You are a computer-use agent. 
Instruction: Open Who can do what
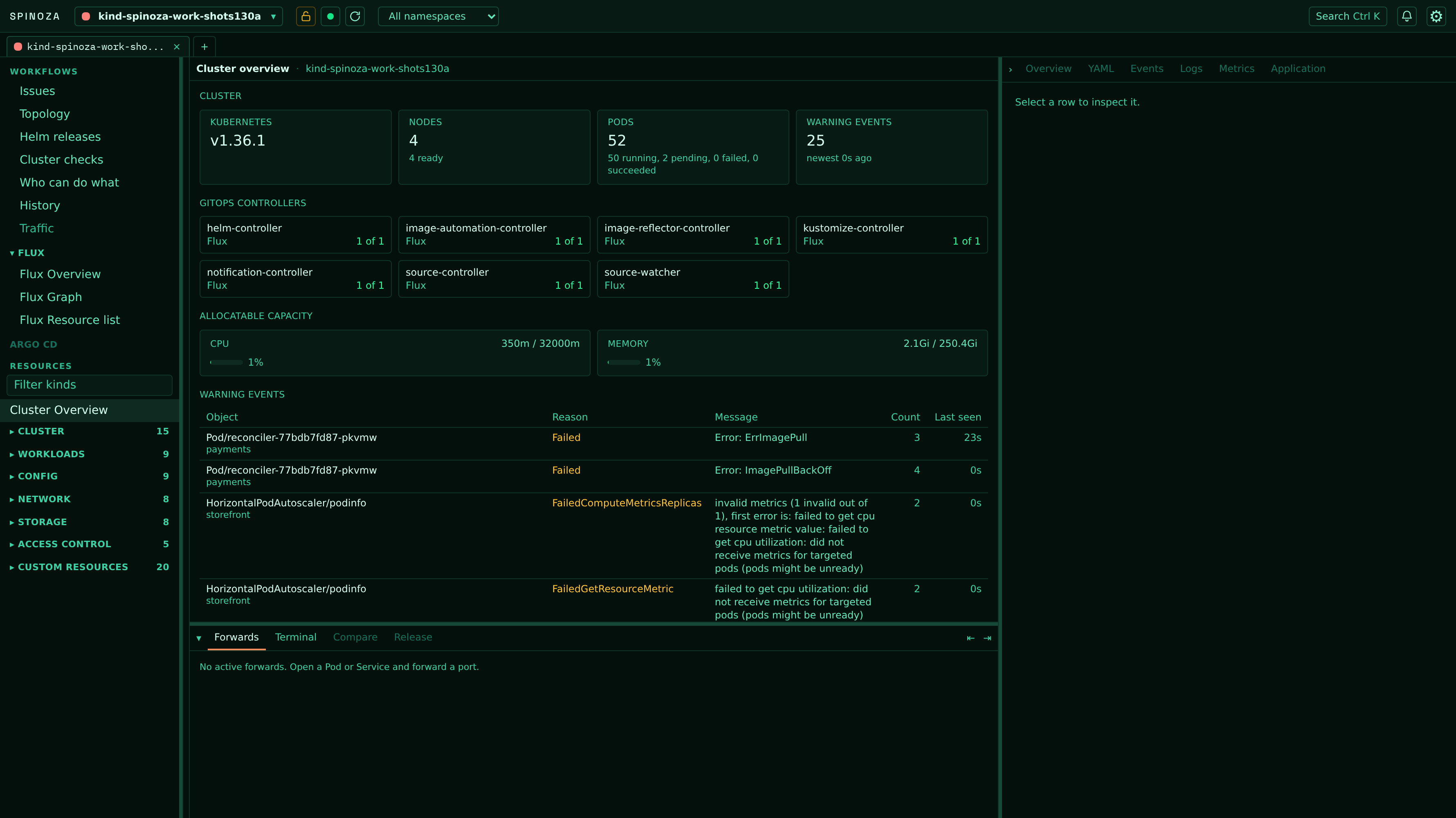click(x=69, y=182)
